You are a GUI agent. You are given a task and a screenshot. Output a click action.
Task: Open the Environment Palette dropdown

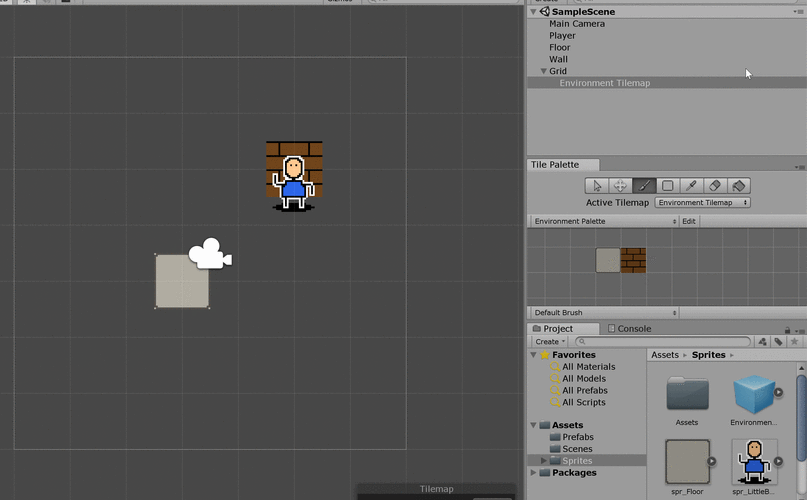tap(604, 221)
